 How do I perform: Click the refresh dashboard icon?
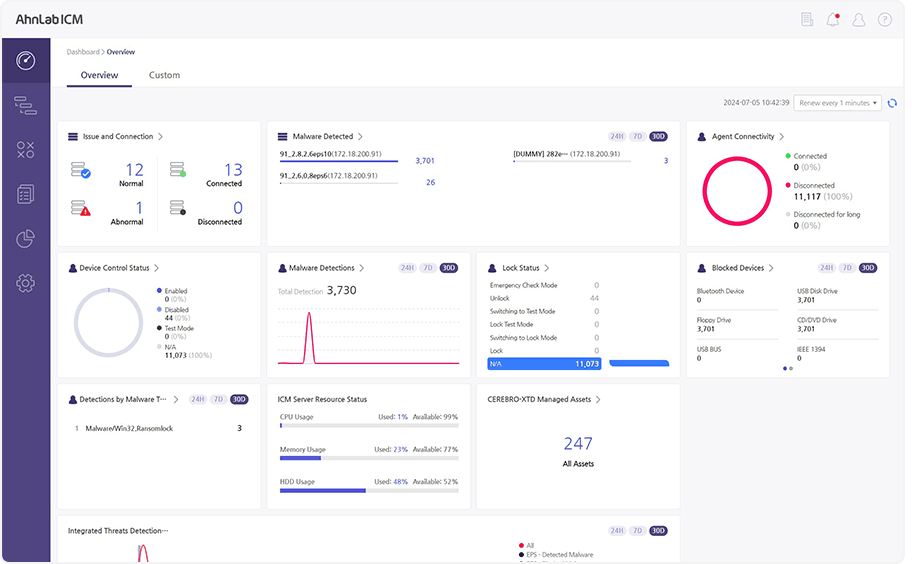coord(892,103)
